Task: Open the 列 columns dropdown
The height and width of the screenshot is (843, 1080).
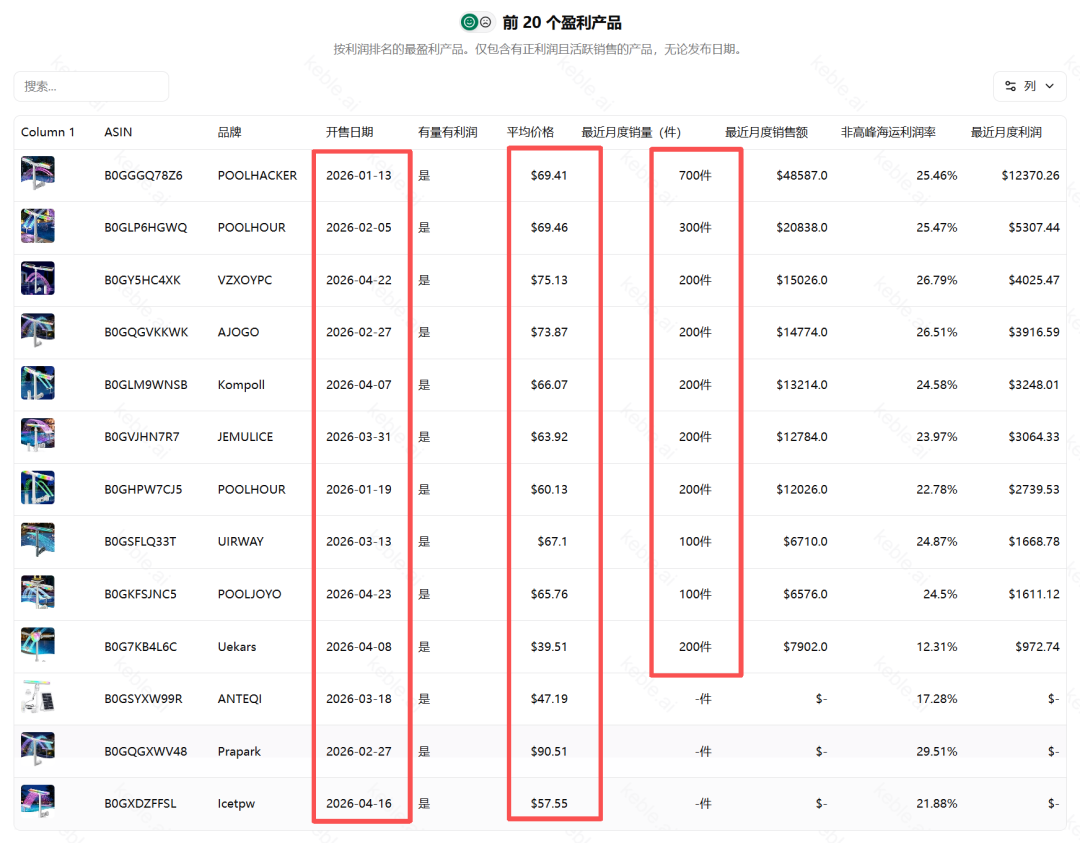Action: 1030,86
